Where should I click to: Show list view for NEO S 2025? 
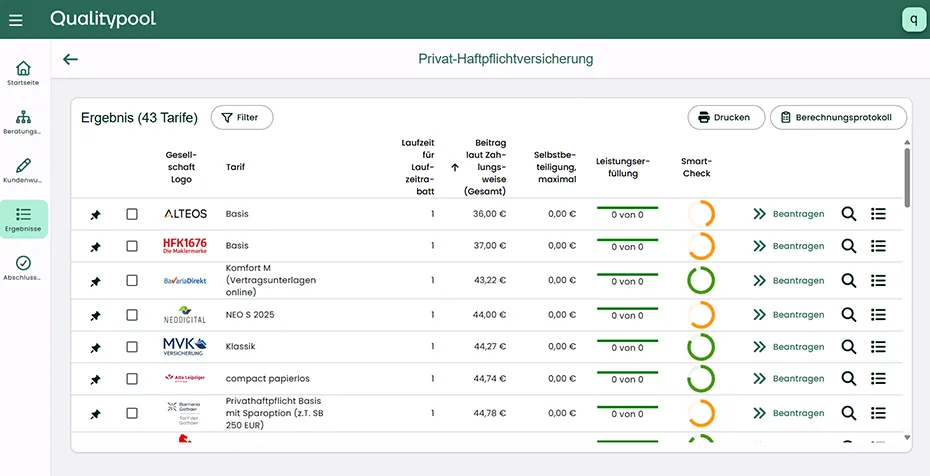pyautogui.click(x=878, y=315)
